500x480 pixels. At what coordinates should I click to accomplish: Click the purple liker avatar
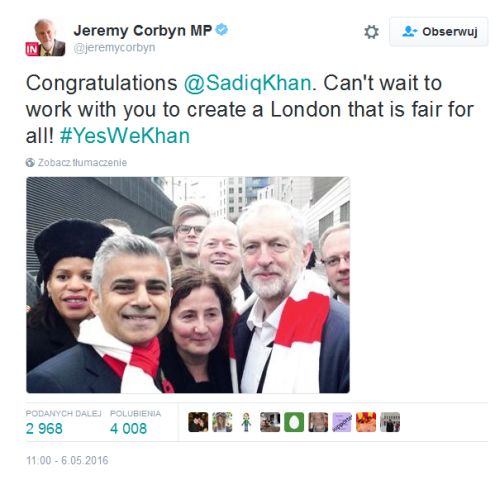[342, 422]
